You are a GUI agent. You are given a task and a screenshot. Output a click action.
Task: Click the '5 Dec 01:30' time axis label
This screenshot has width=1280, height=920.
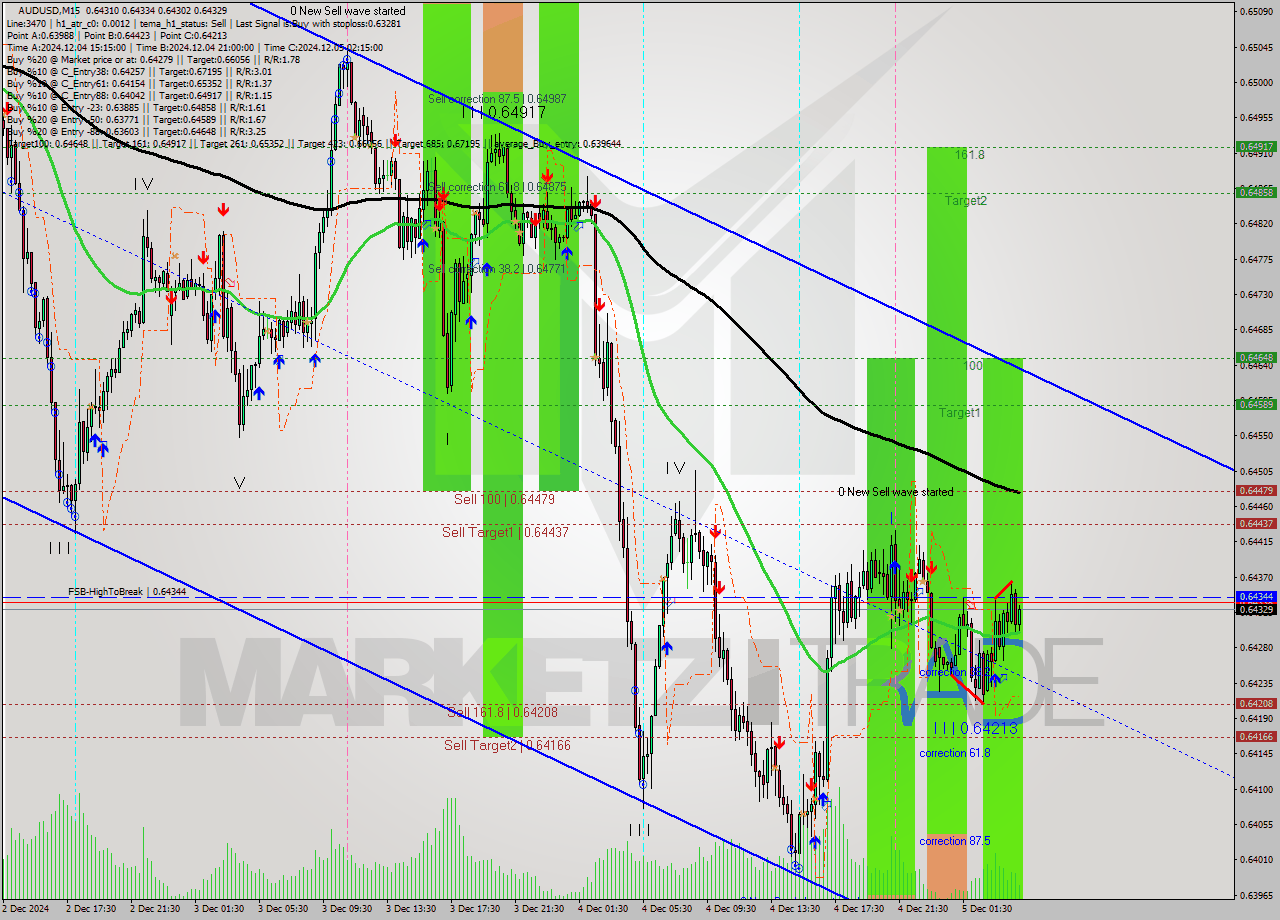(986, 909)
